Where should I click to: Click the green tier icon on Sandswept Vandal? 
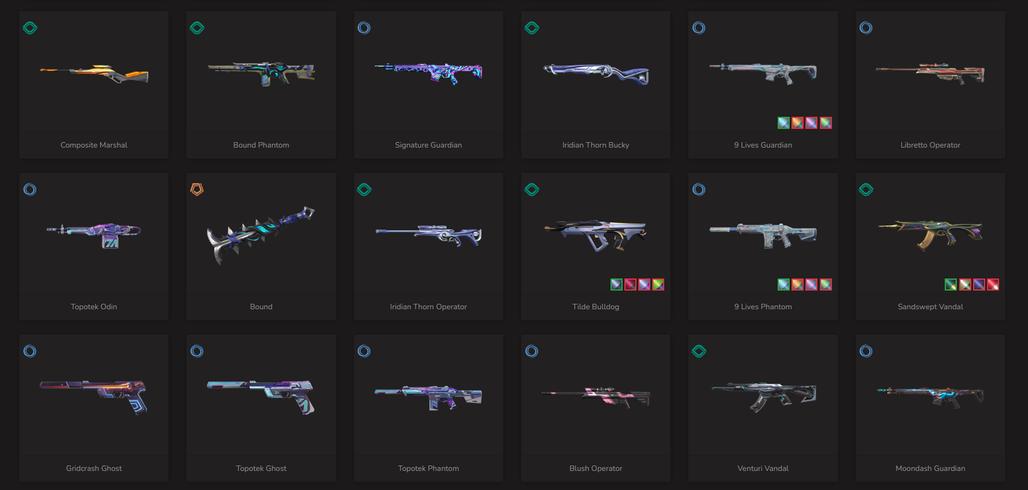tap(866, 190)
